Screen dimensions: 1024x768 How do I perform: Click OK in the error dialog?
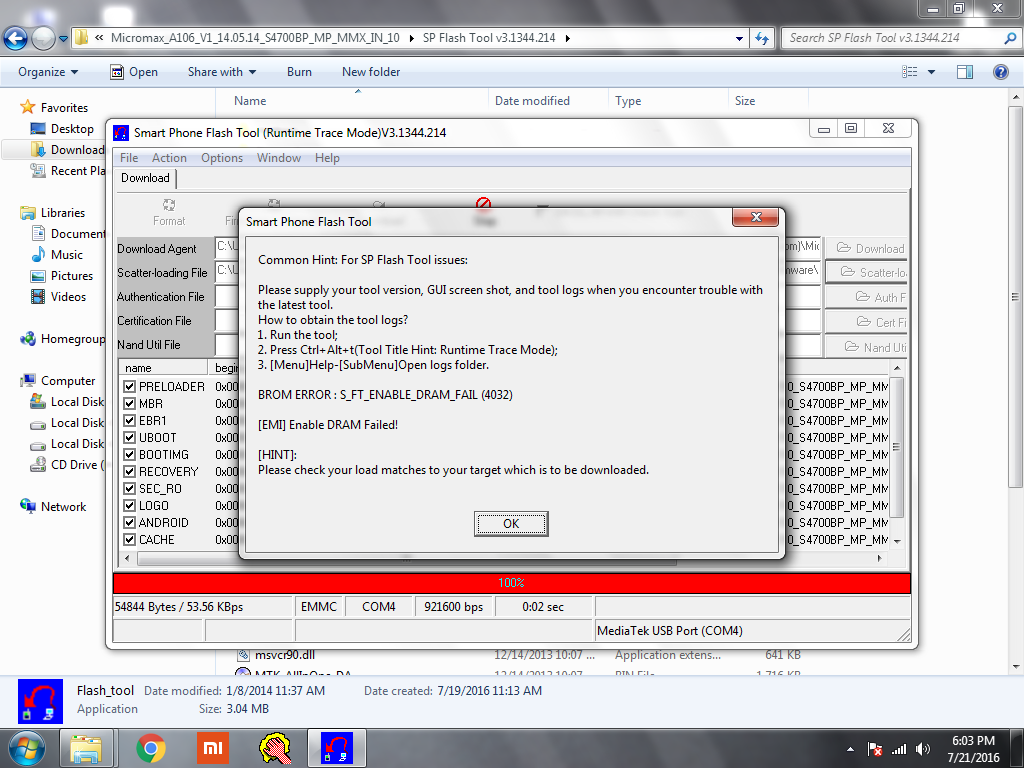click(511, 524)
